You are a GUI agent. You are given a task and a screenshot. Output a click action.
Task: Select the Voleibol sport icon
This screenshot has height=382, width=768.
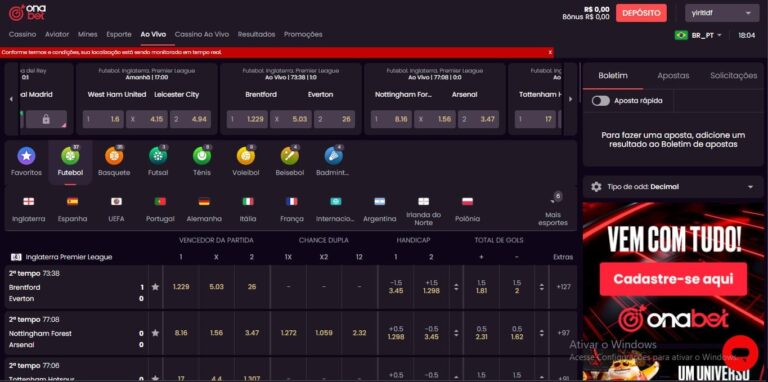[245, 156]
